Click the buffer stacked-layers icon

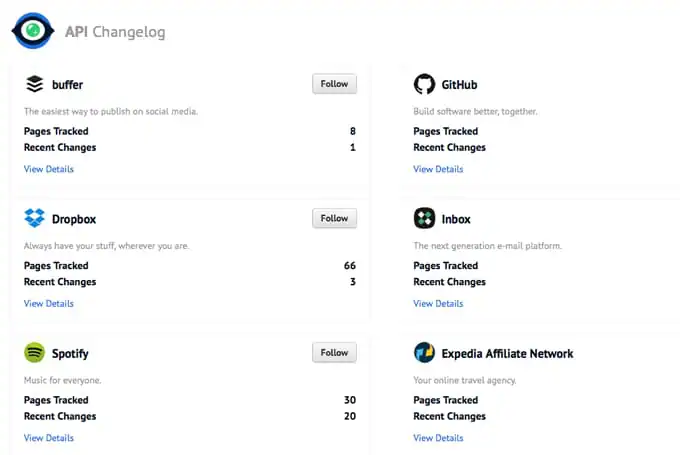pos(35,84)
